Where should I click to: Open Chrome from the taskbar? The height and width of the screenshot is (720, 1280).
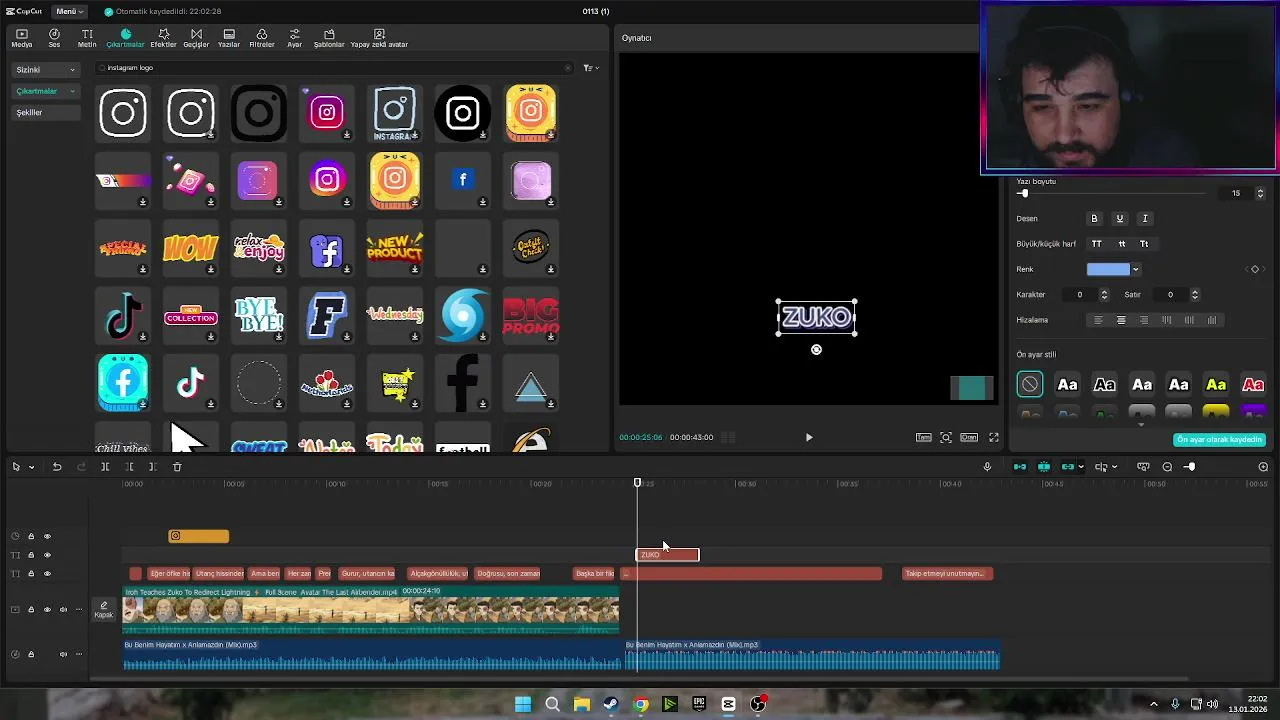[641, 704]
